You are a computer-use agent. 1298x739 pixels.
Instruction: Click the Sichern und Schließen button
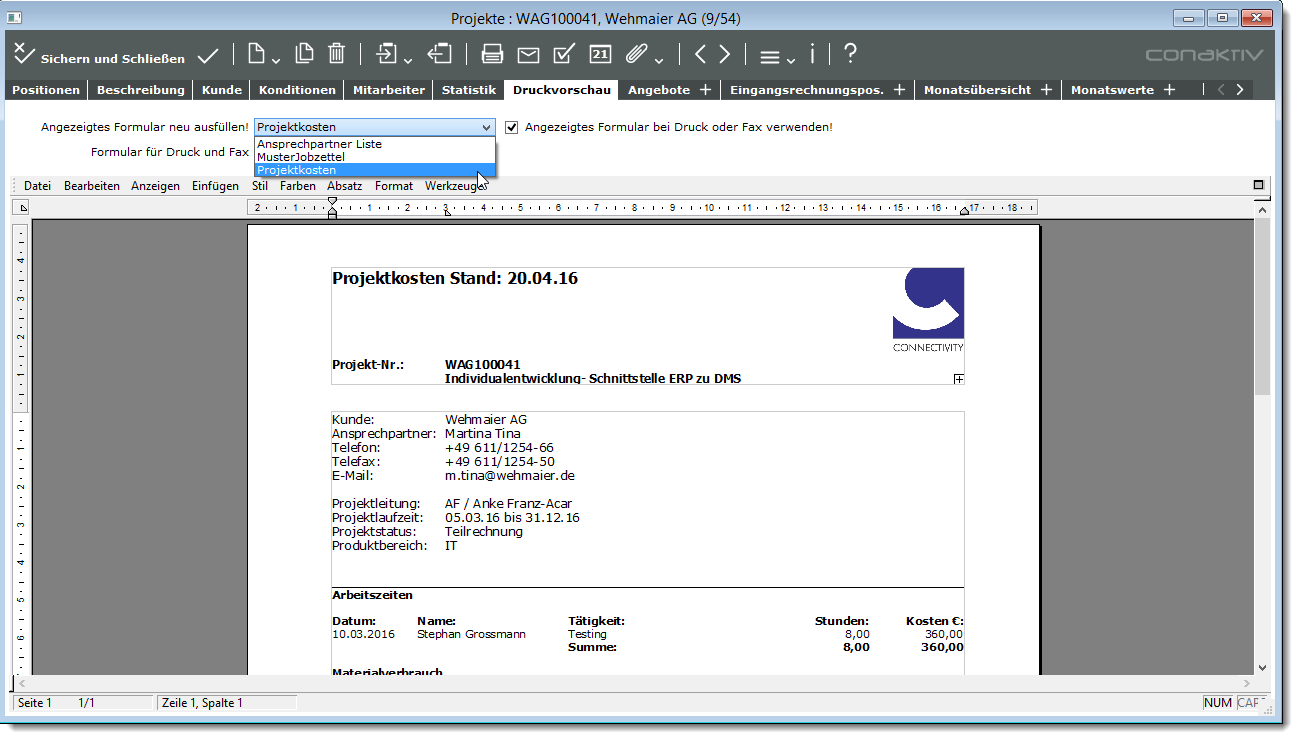pos(99,56)
